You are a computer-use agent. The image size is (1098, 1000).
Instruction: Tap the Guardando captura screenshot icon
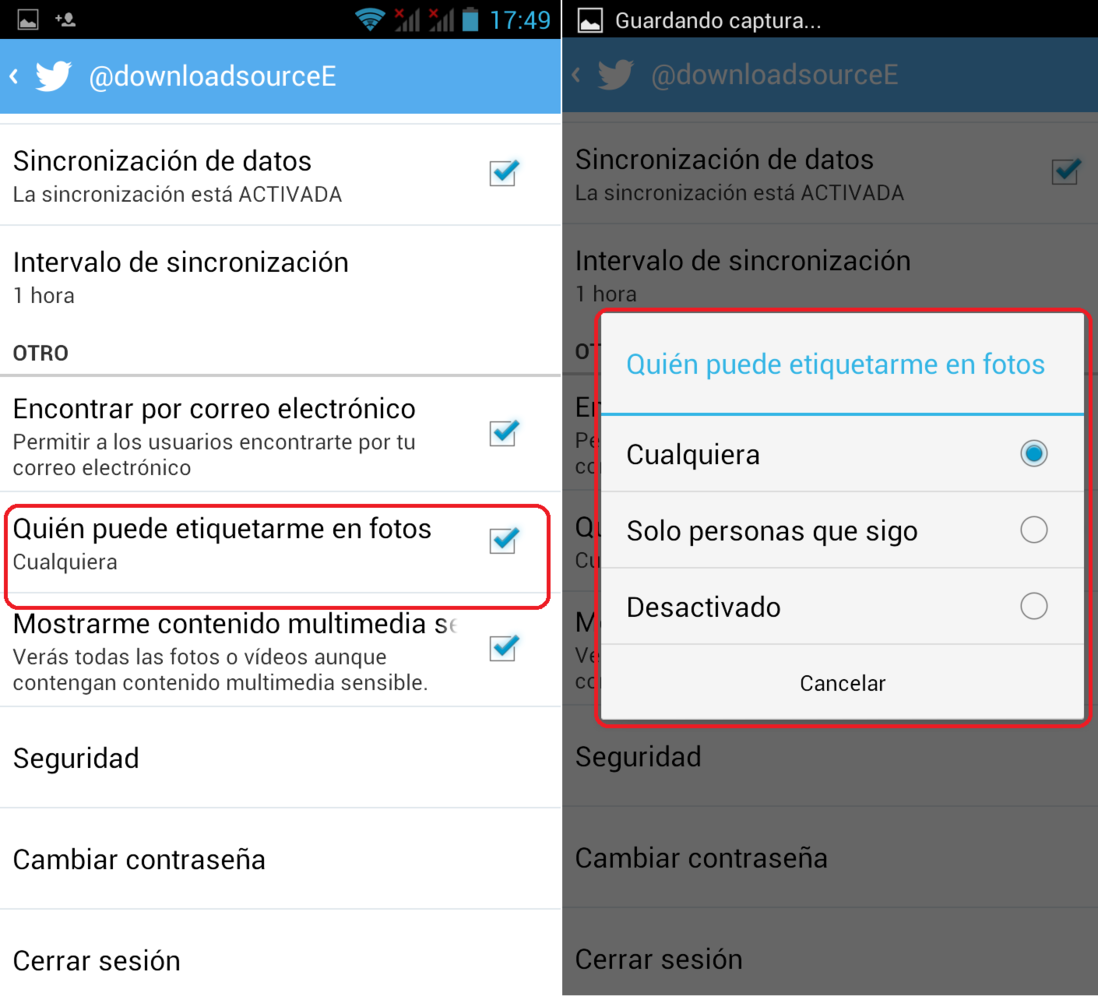tap(590, 20)
